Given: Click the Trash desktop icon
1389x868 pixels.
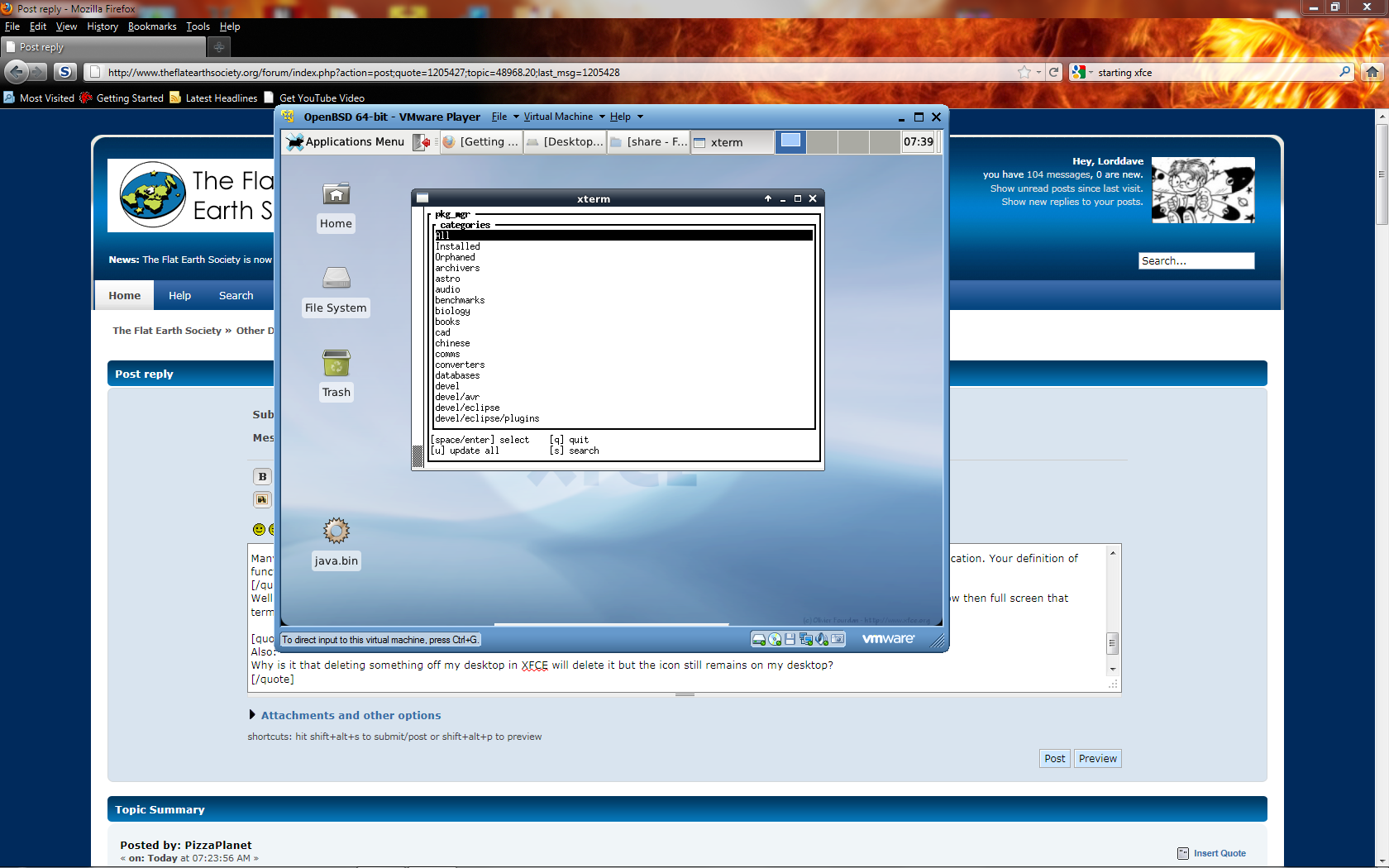Looking at the screenshot, I should point(336,363).
